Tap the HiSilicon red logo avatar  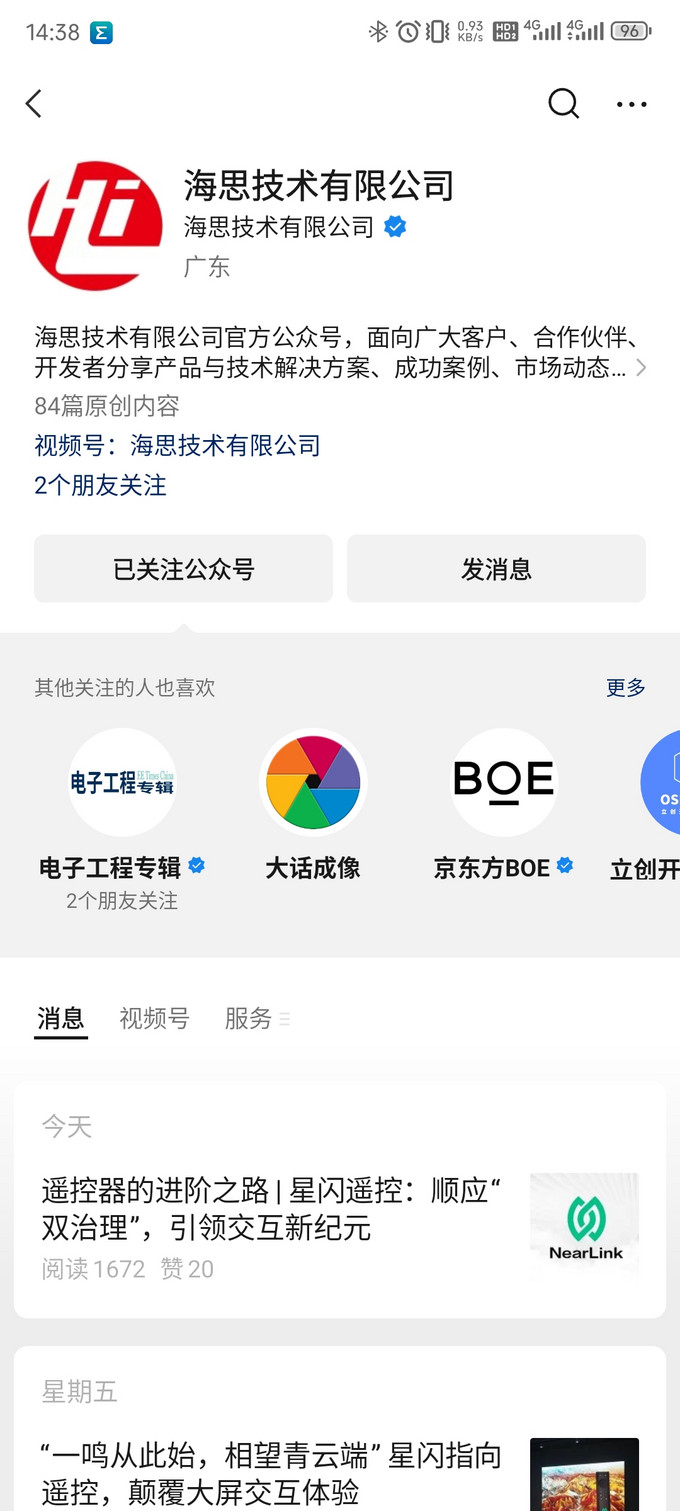[x=96, y=226]
